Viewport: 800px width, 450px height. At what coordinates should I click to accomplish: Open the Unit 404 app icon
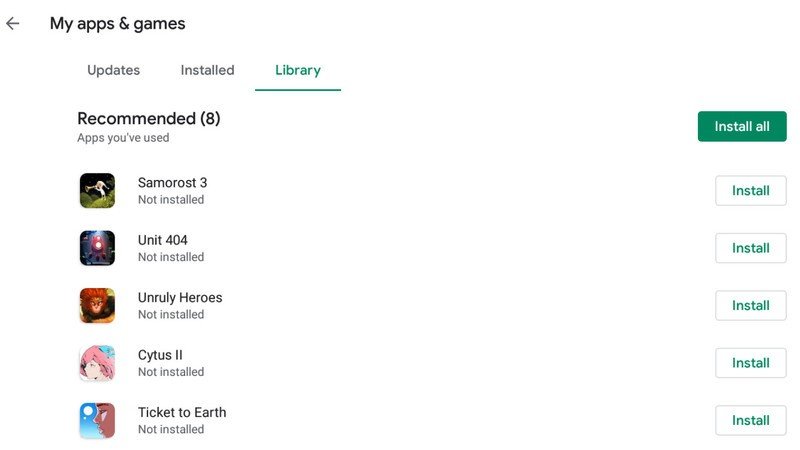pyautogui.click(x=97, y=248)
